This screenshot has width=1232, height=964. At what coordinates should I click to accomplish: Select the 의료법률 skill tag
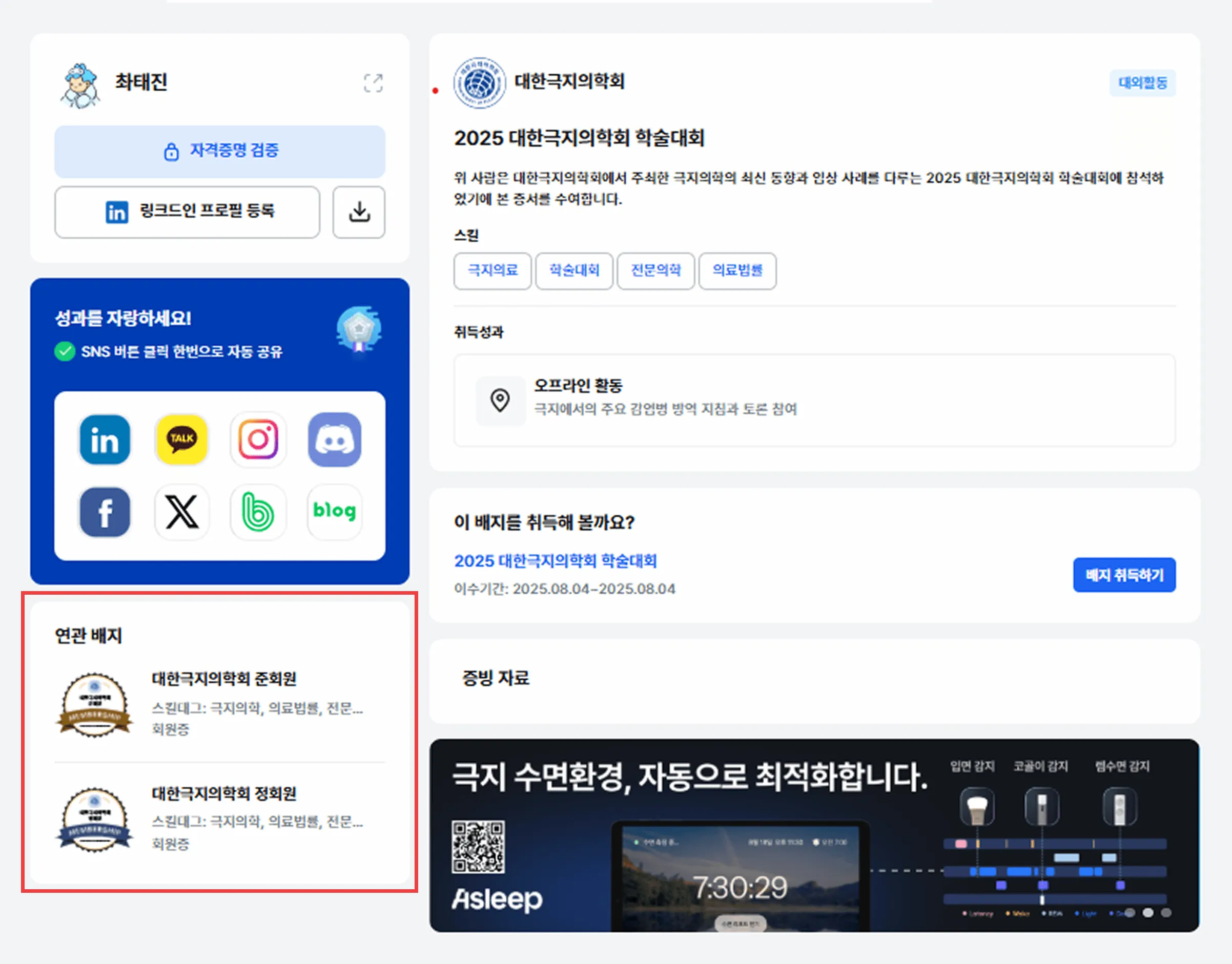pyautogui.click(x=737, y=270)
